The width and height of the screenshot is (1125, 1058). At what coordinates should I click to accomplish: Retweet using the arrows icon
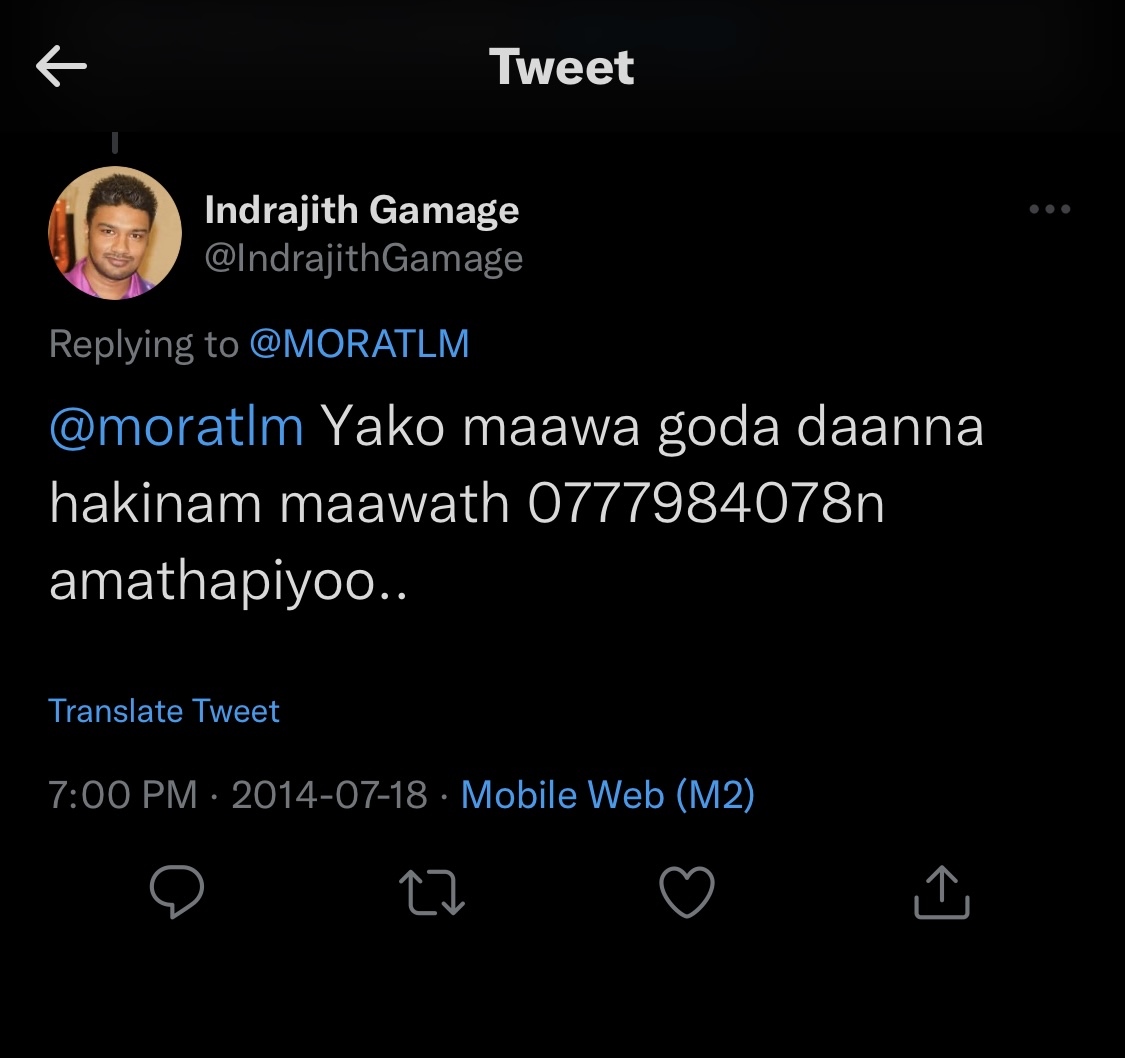coord(432,892)
